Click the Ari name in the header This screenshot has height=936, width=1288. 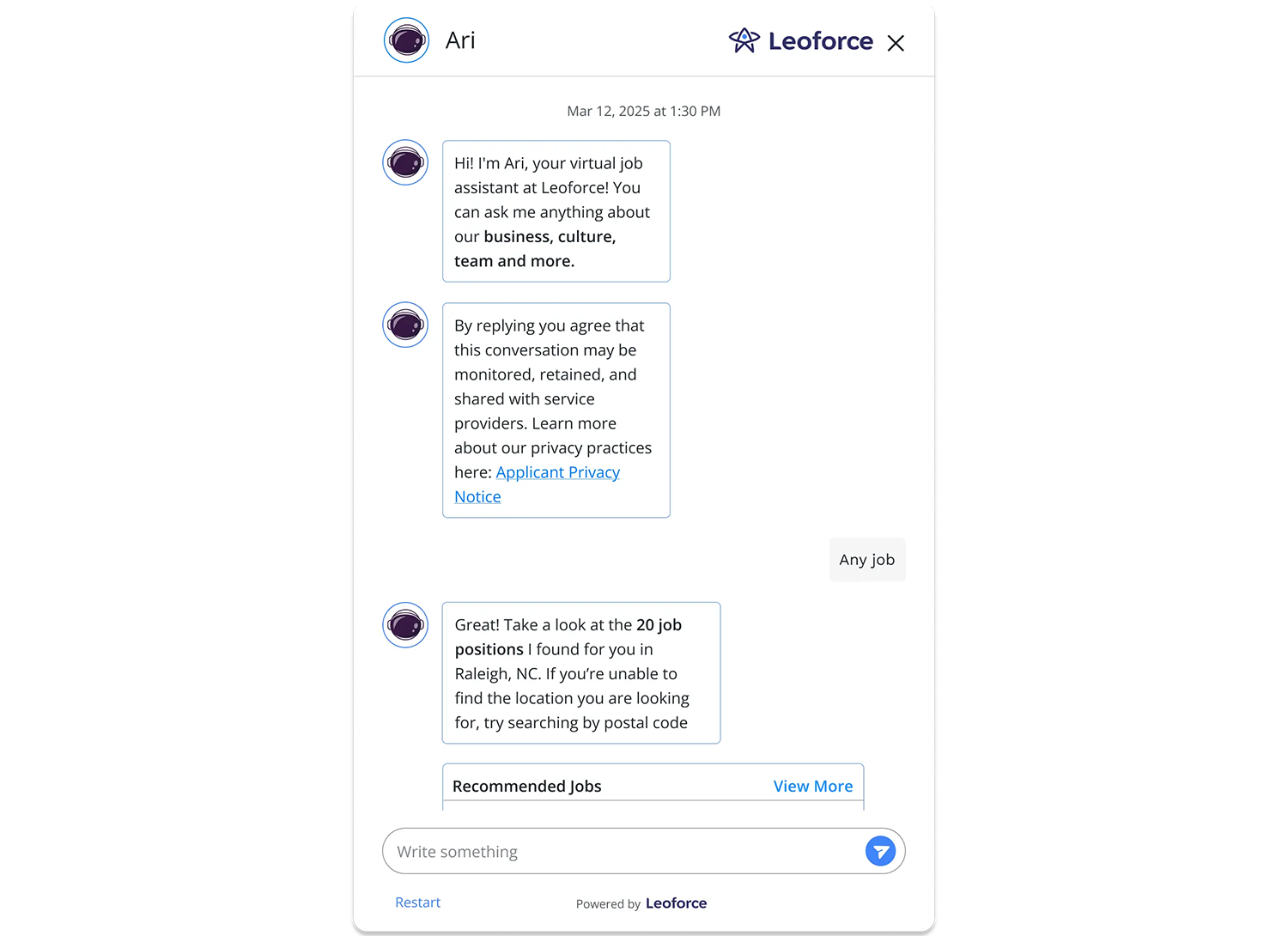[x=460, y=40]
